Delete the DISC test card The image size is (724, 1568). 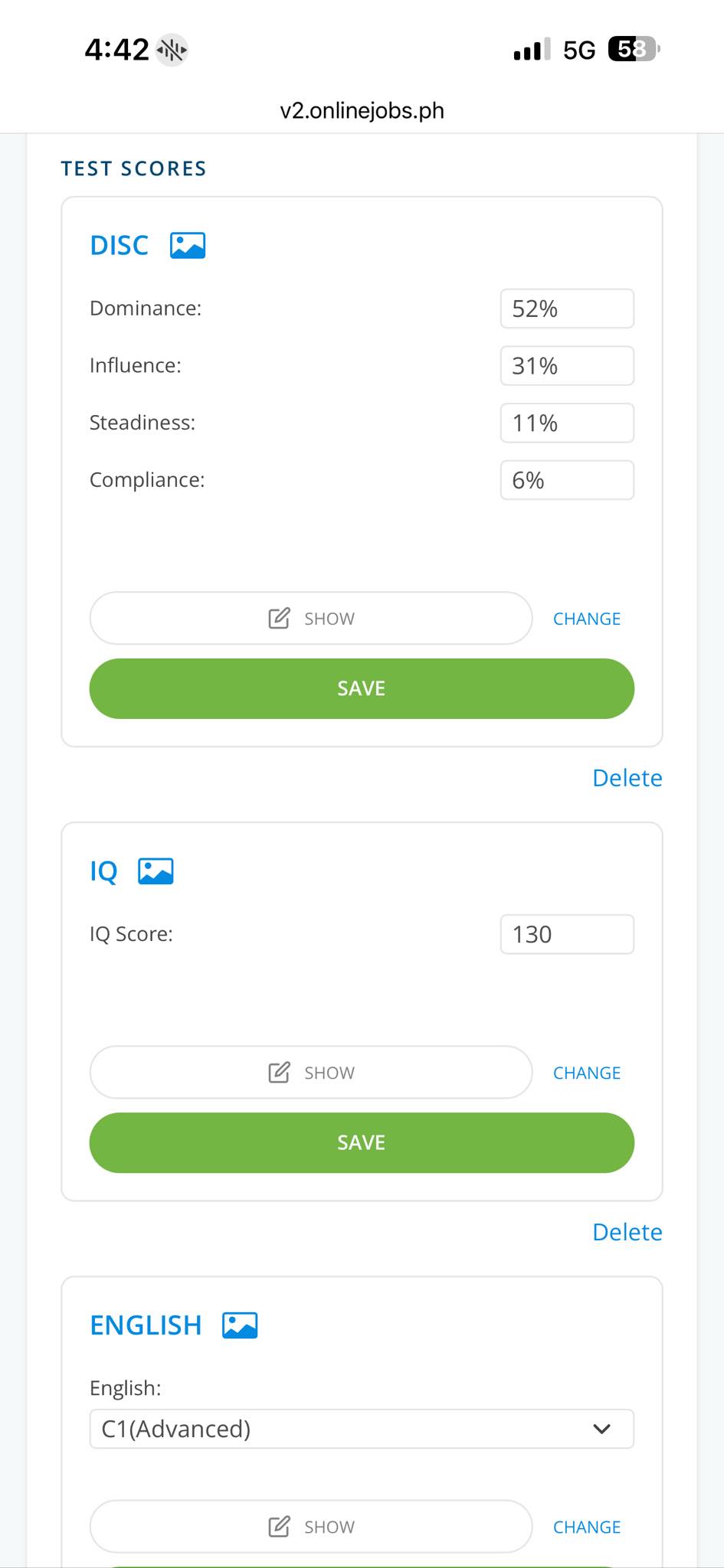627,778
